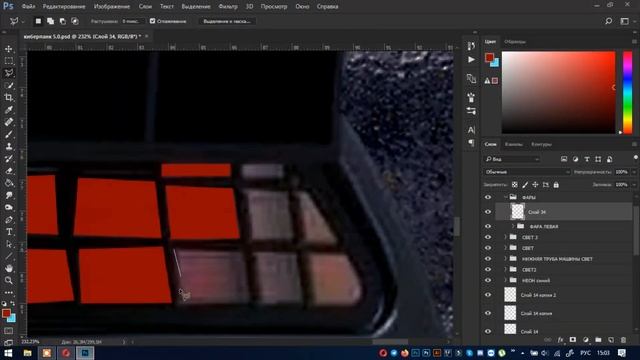Image resolution: width=640 pixels, height=360 pixels.
Task: Open Firefox from the taskbar
Action: [404, 353]
